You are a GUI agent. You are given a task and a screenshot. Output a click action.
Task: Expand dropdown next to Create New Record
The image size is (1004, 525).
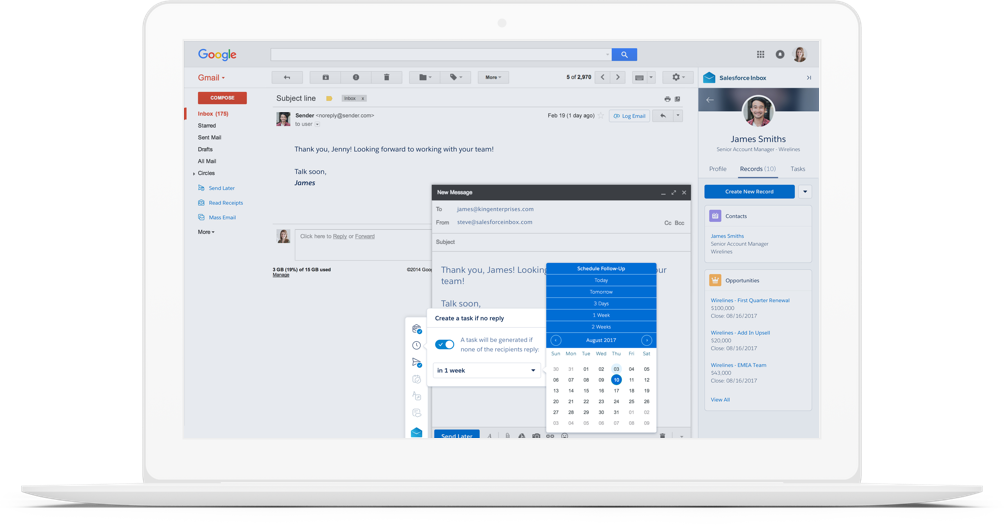pos(805,191)
